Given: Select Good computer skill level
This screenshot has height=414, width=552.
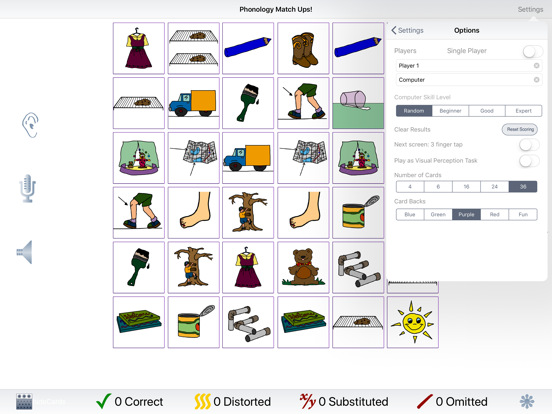Looking at the screenshot, I should pos(487,111).
